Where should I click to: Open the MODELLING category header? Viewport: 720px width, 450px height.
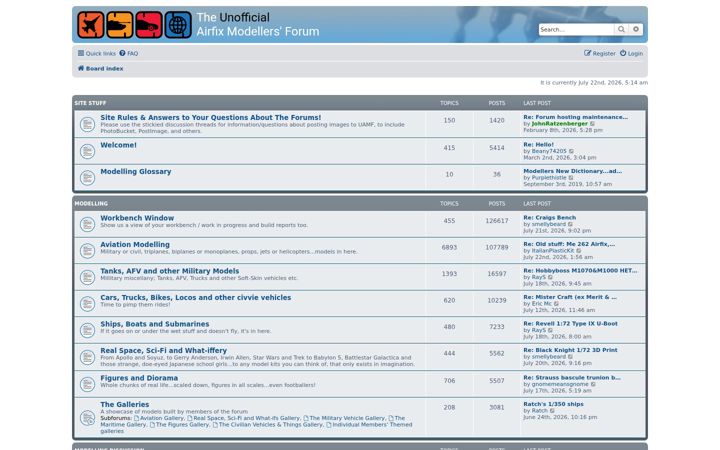pos(91,203)
